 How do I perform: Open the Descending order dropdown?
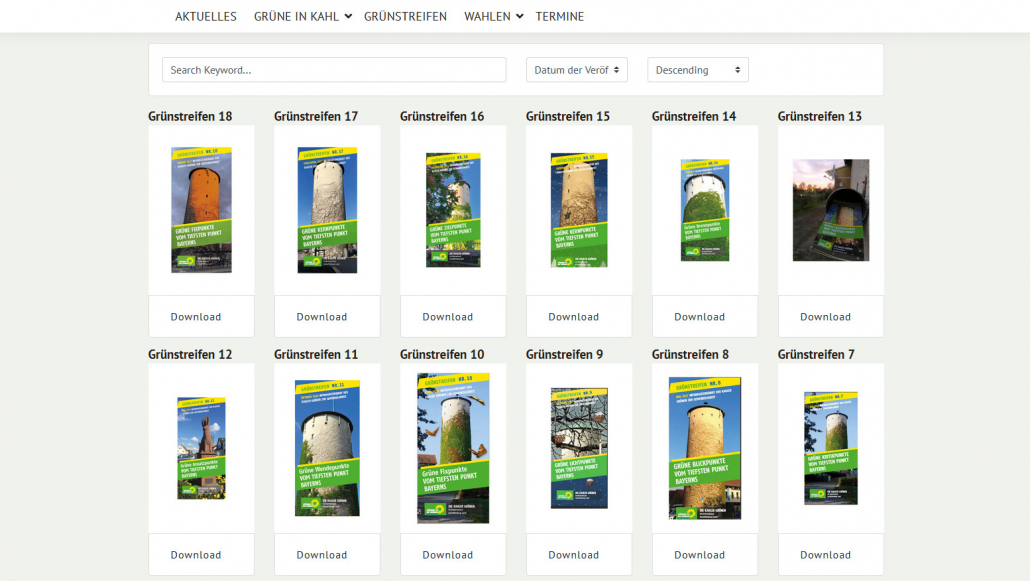(x=698, y=70)
